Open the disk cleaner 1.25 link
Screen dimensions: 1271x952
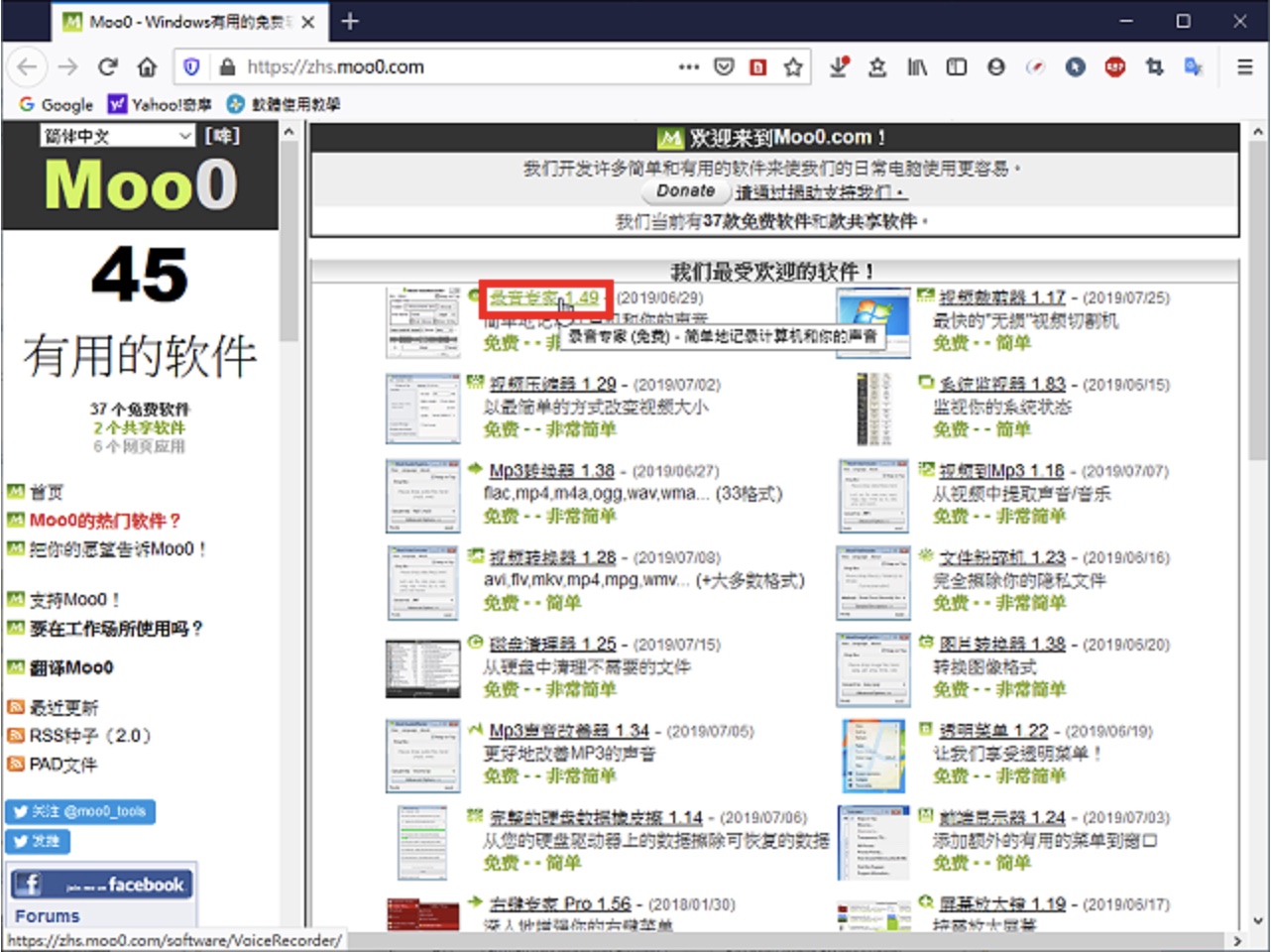(x=553, y=645)
